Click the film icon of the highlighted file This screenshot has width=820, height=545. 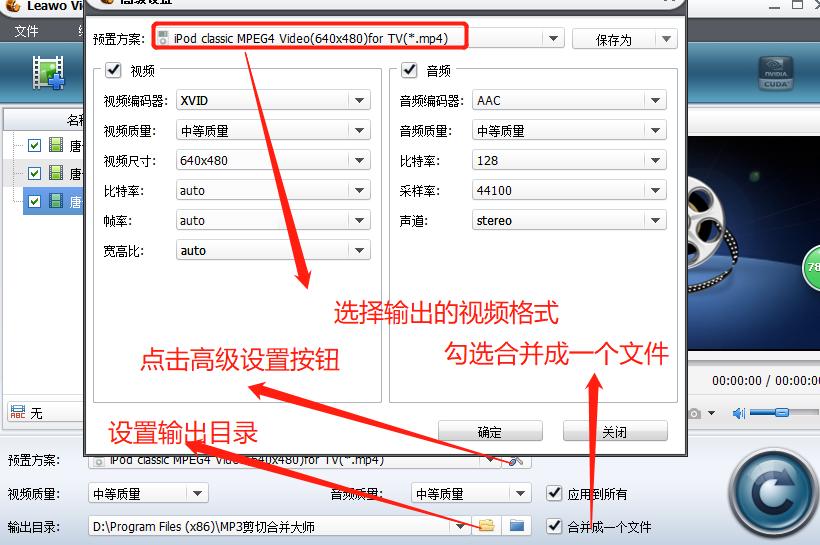(x=56, y=201)
